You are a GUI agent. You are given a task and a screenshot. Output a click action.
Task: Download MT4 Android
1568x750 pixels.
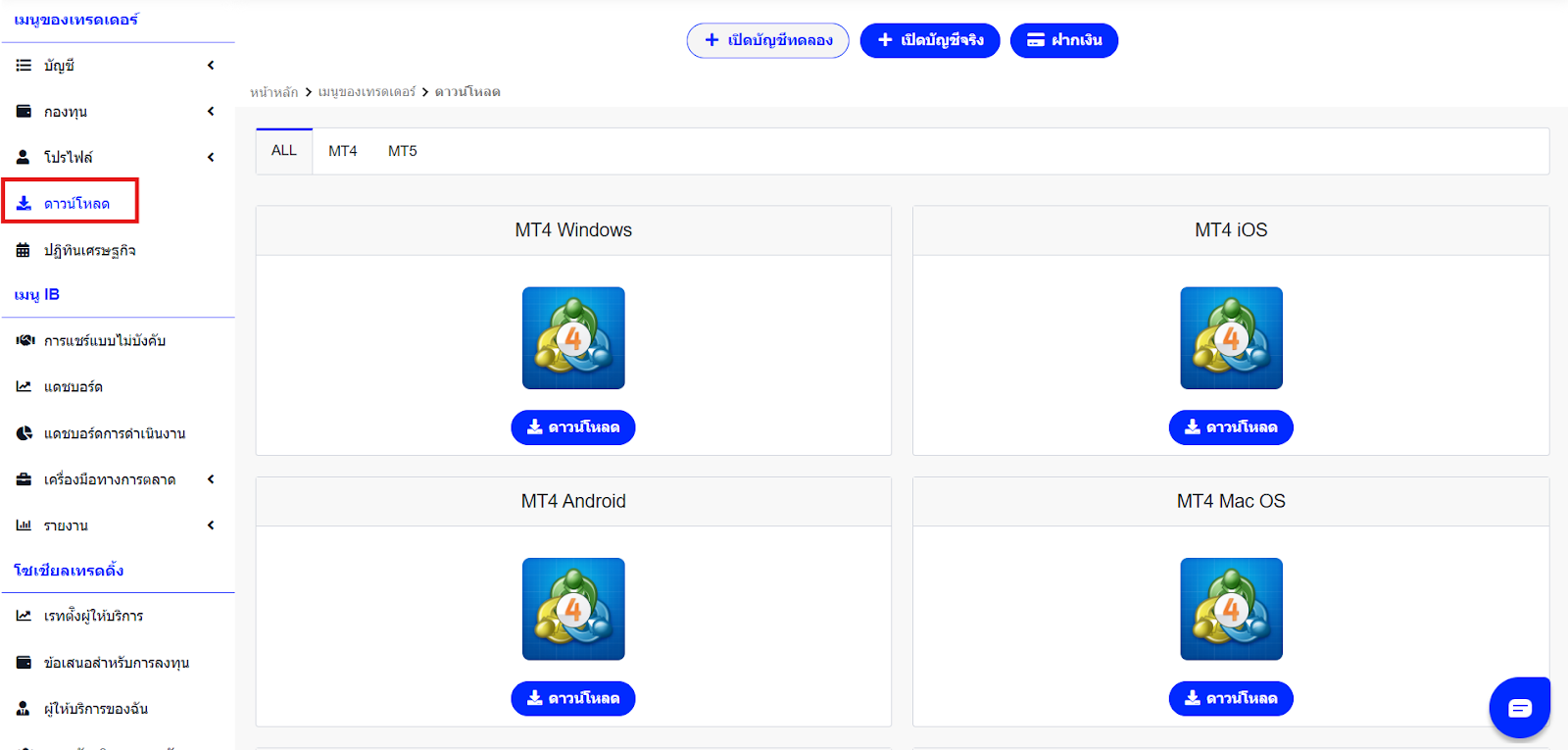pos(573,698)
